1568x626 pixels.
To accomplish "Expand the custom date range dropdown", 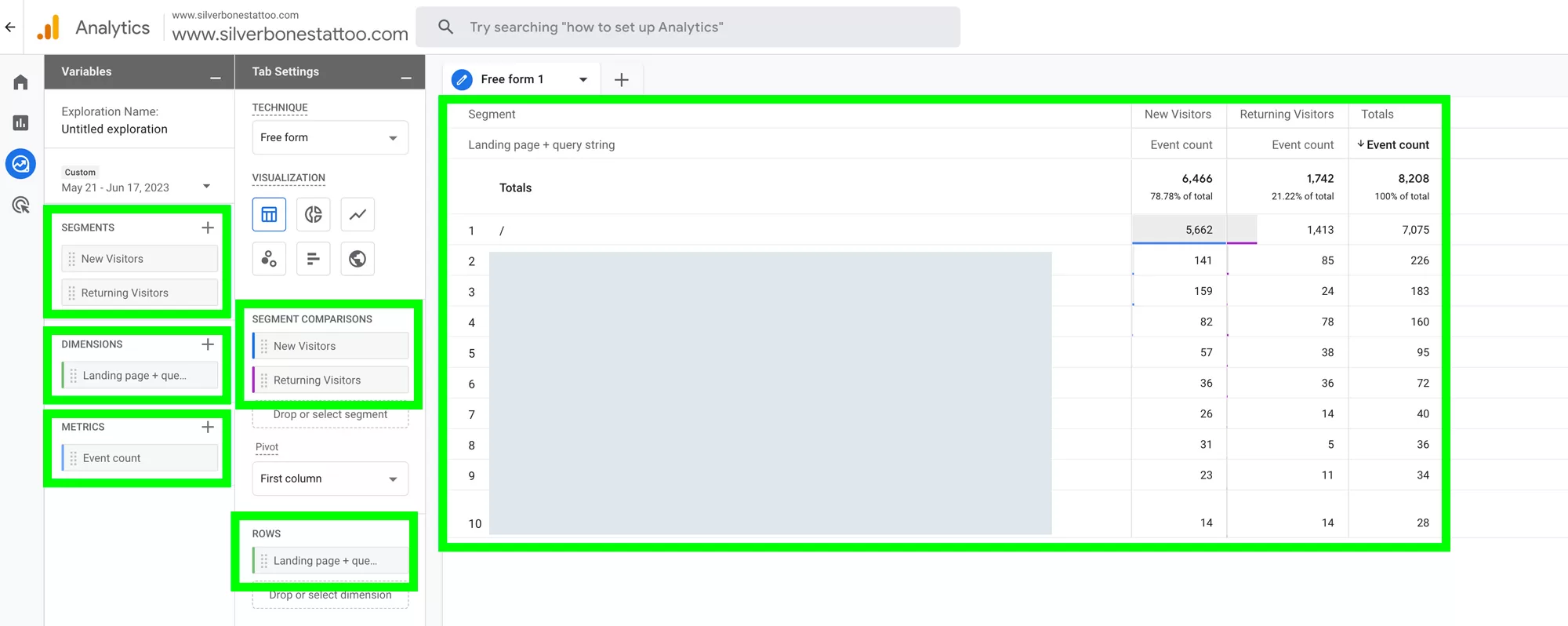I will [x=206, y=187].
